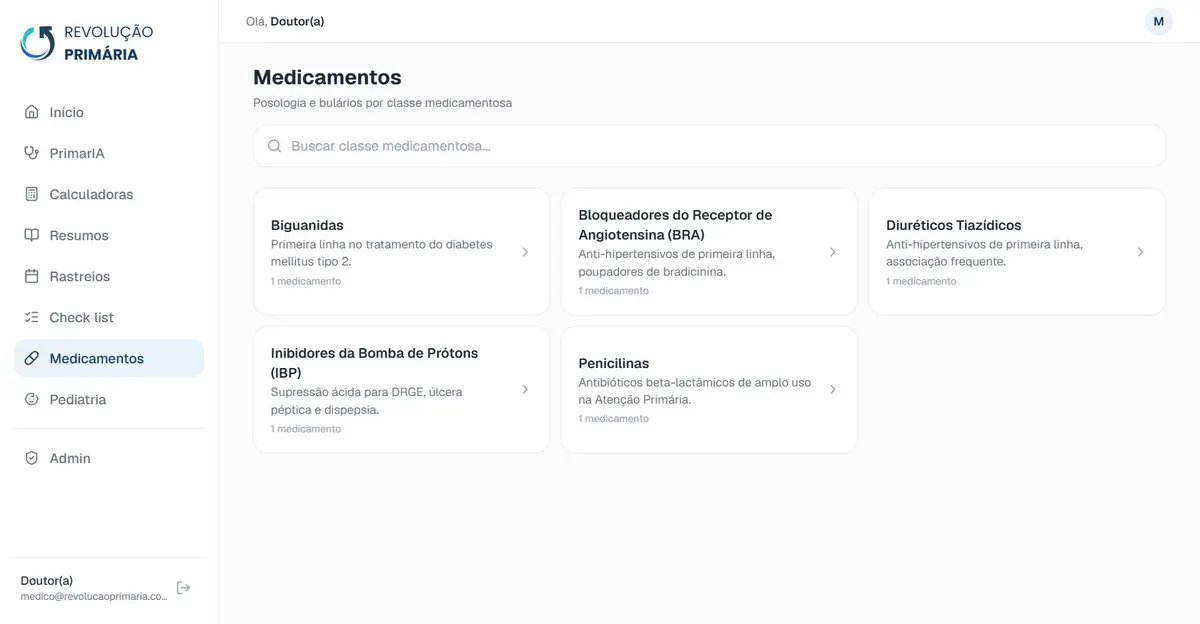1200x624 pixels.
Task: Click '1 medicamento' count under Inibidores da Bomba
Action: [x=306, y=429]
